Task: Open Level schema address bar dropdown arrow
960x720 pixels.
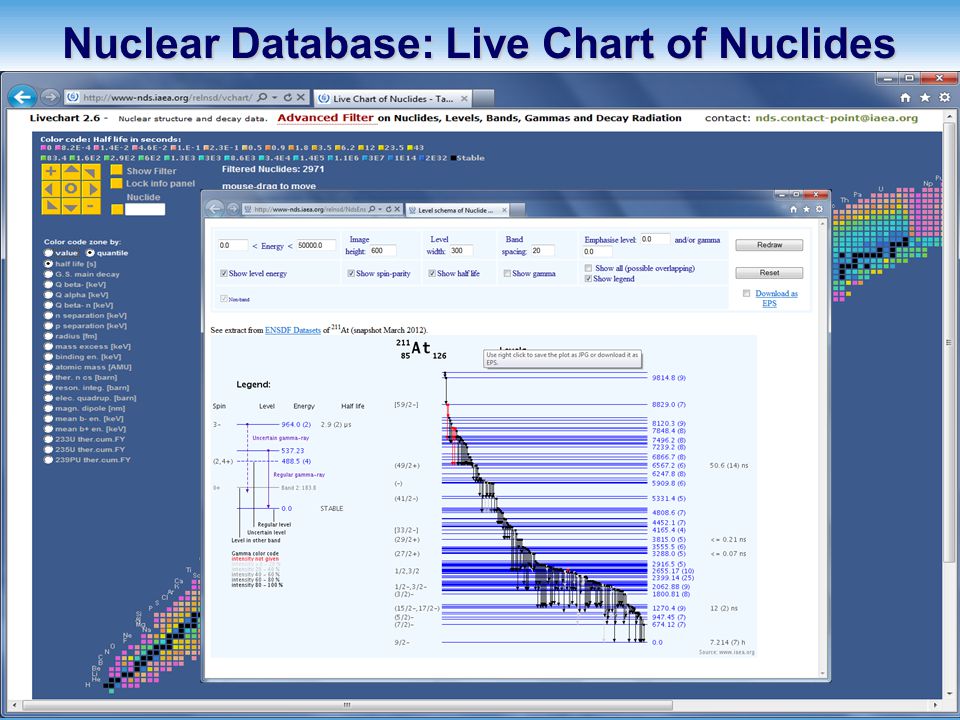Action: [x=380, y=209]
